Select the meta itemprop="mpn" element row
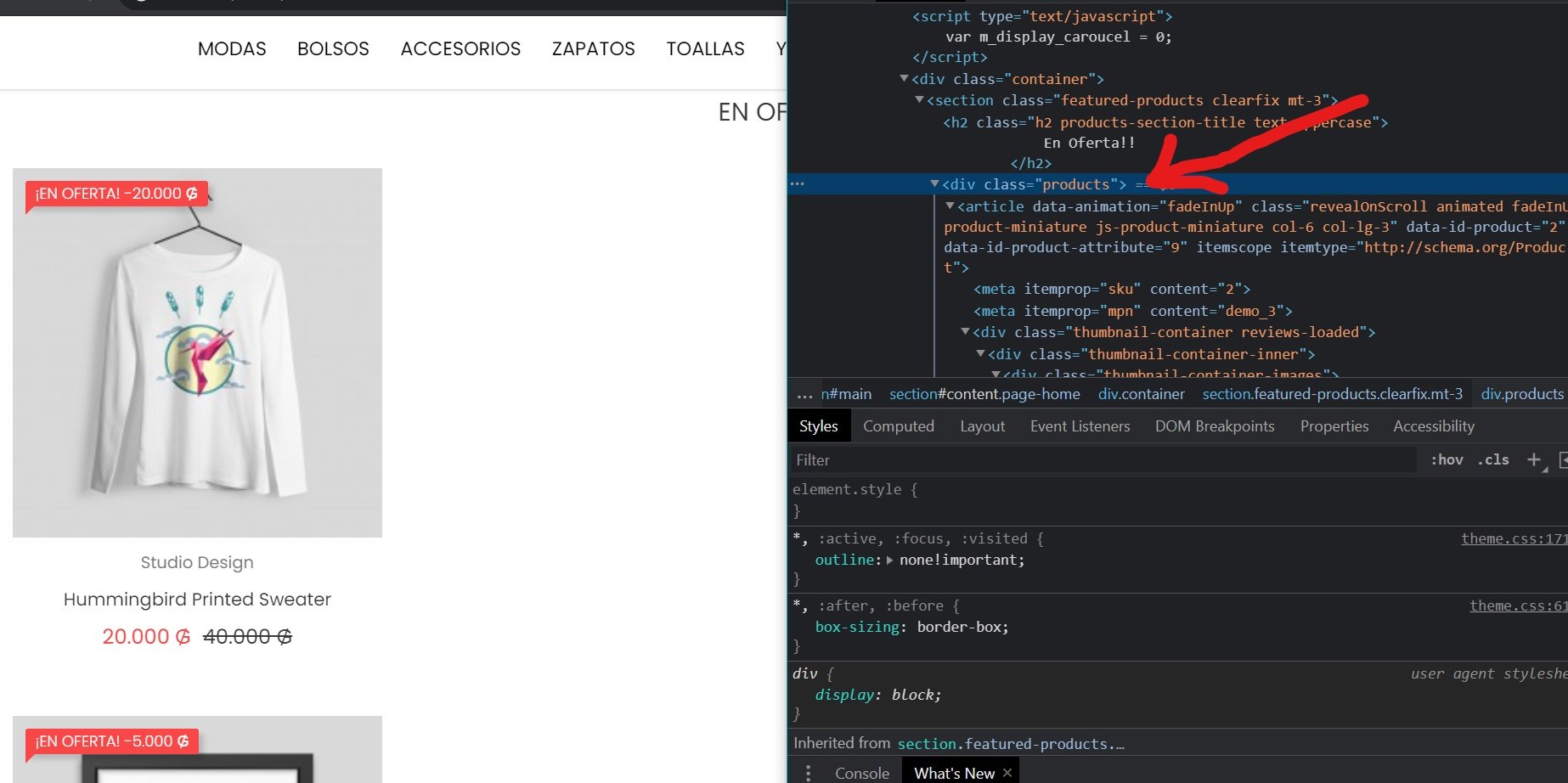Viewport: 1568px width, 783px height. point(1133,311)
